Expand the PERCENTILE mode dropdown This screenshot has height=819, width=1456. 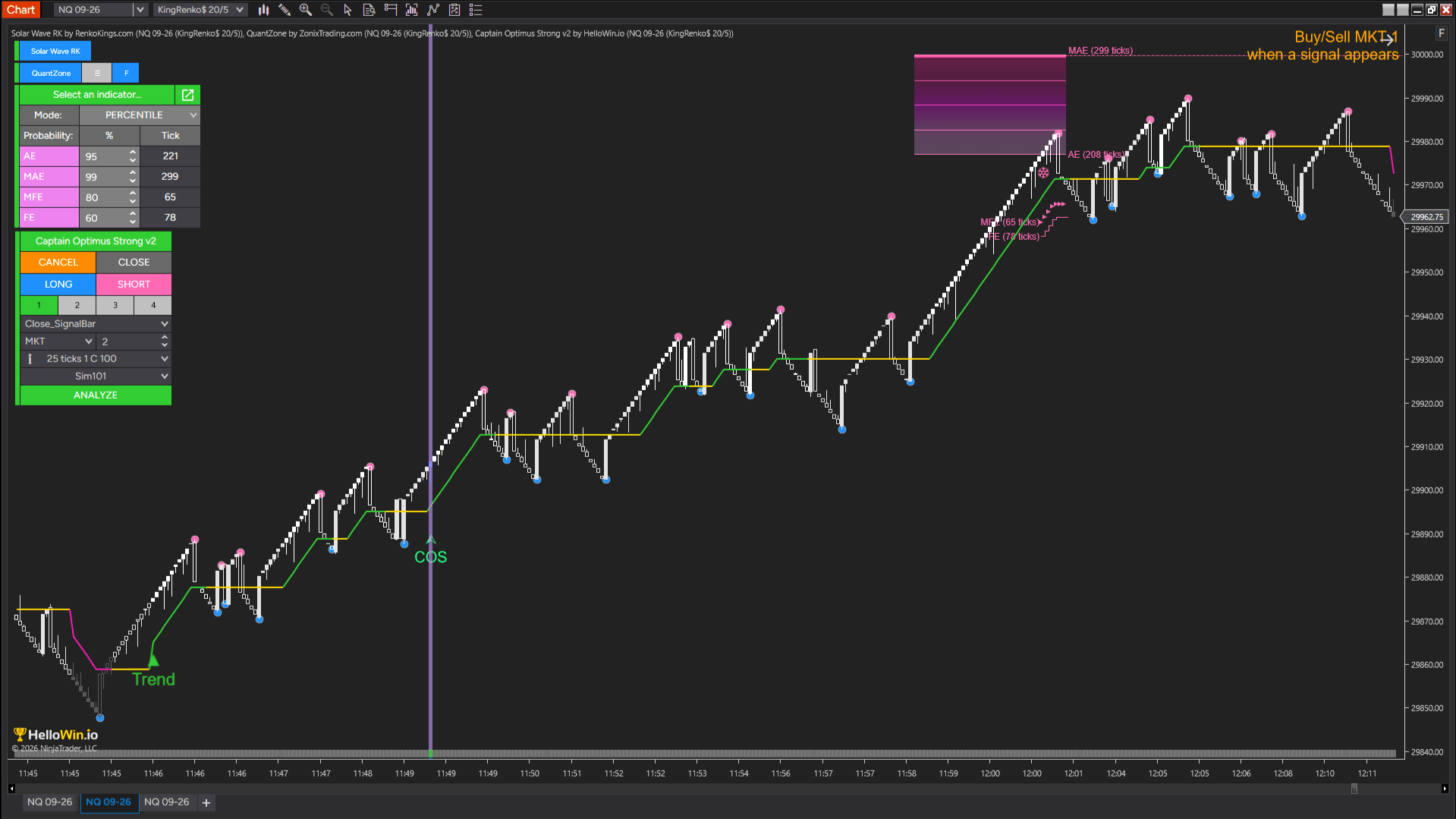pyautogui.click(x=140, y=115)
